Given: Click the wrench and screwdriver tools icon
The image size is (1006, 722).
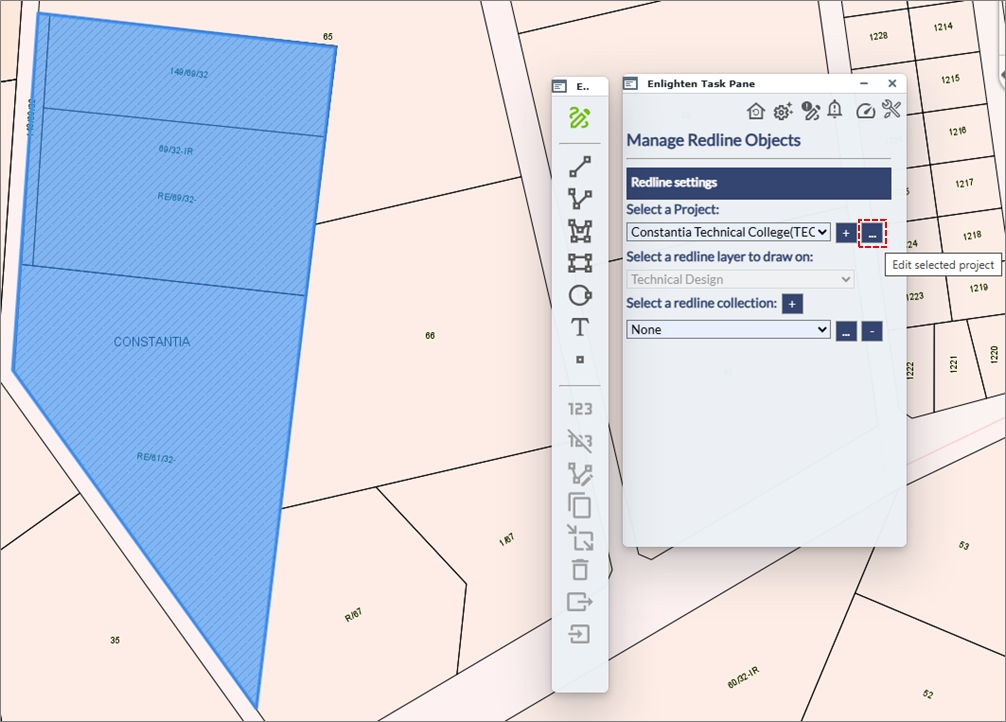Looking at the screenshot, I should [892, 110].
